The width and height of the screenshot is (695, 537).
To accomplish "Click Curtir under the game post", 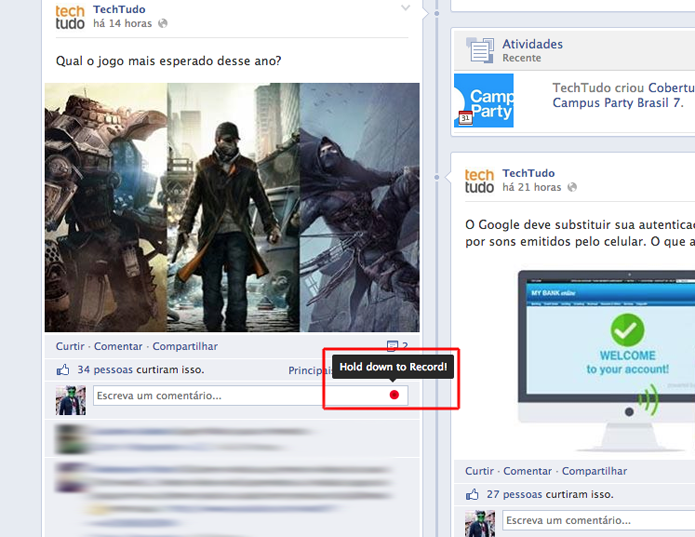I will (x=70, y=346).
